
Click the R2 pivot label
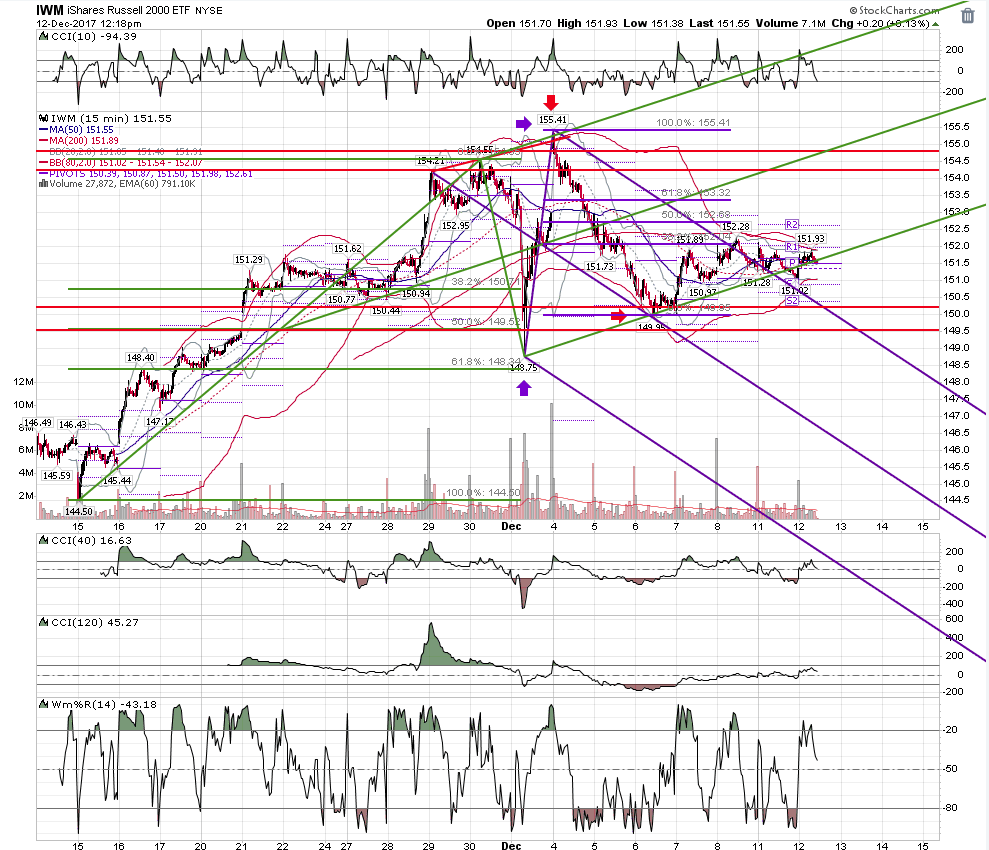tap(792, 224)
